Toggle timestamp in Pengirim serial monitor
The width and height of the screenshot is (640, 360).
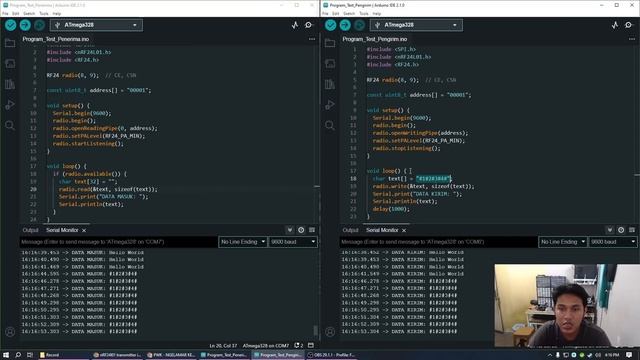621,230
